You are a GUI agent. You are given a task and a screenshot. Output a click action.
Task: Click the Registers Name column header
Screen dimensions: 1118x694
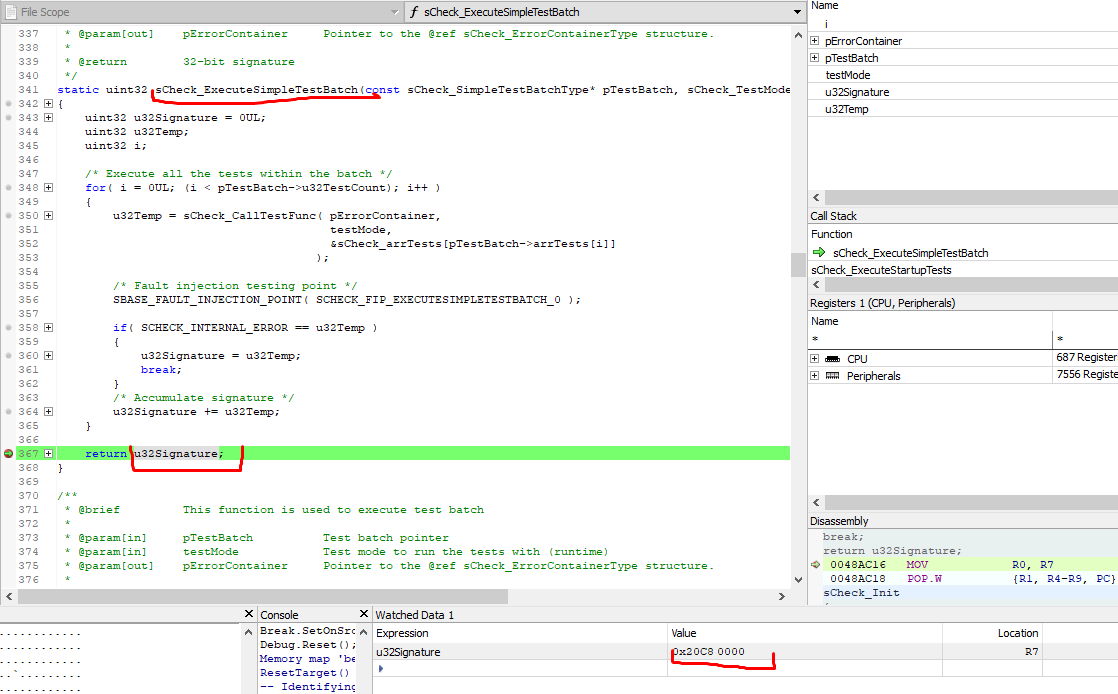(824, 321)
